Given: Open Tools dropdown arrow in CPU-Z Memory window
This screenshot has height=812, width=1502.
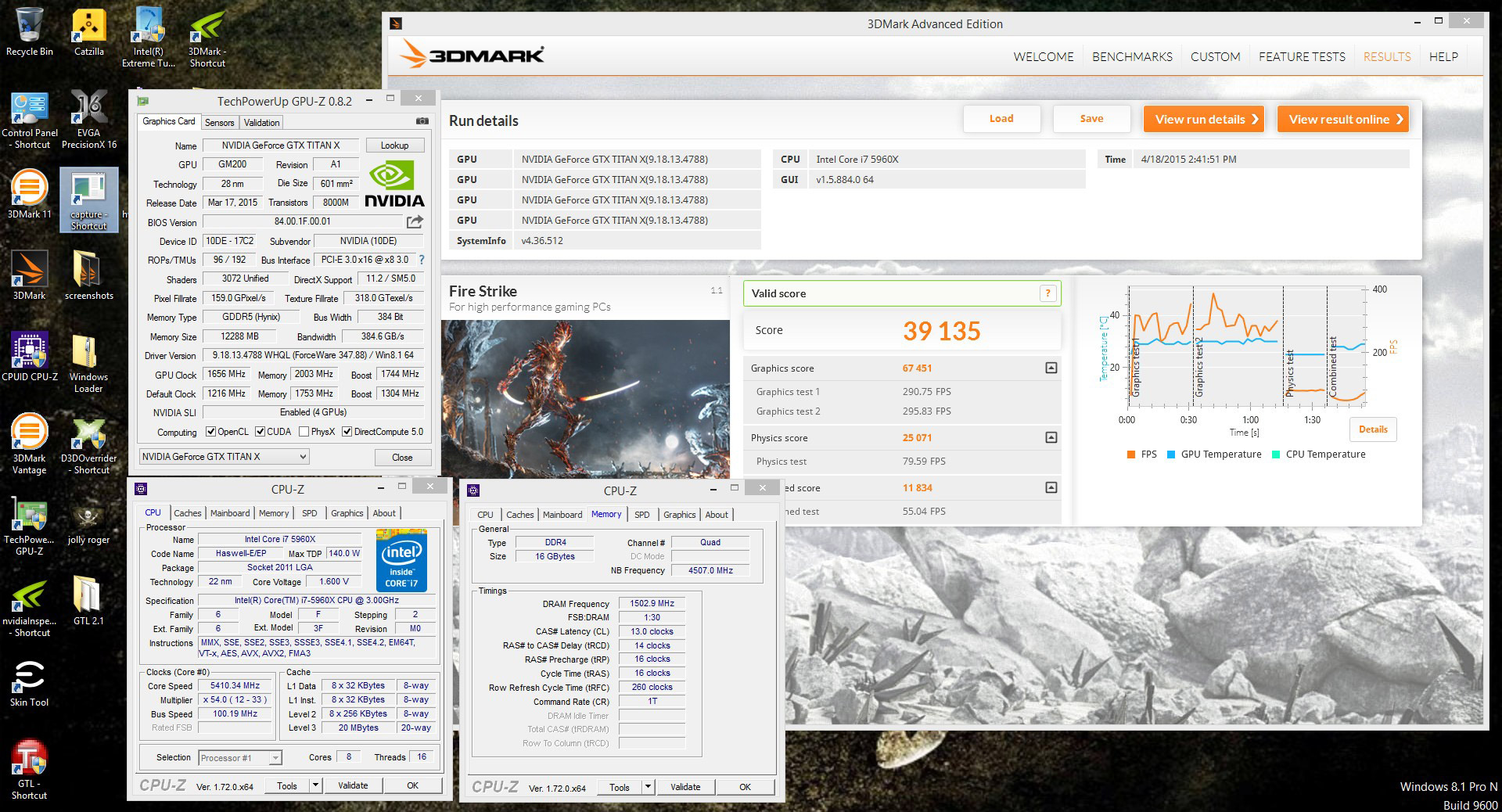Looking at the screenshot, I should [x=648, y=787].
